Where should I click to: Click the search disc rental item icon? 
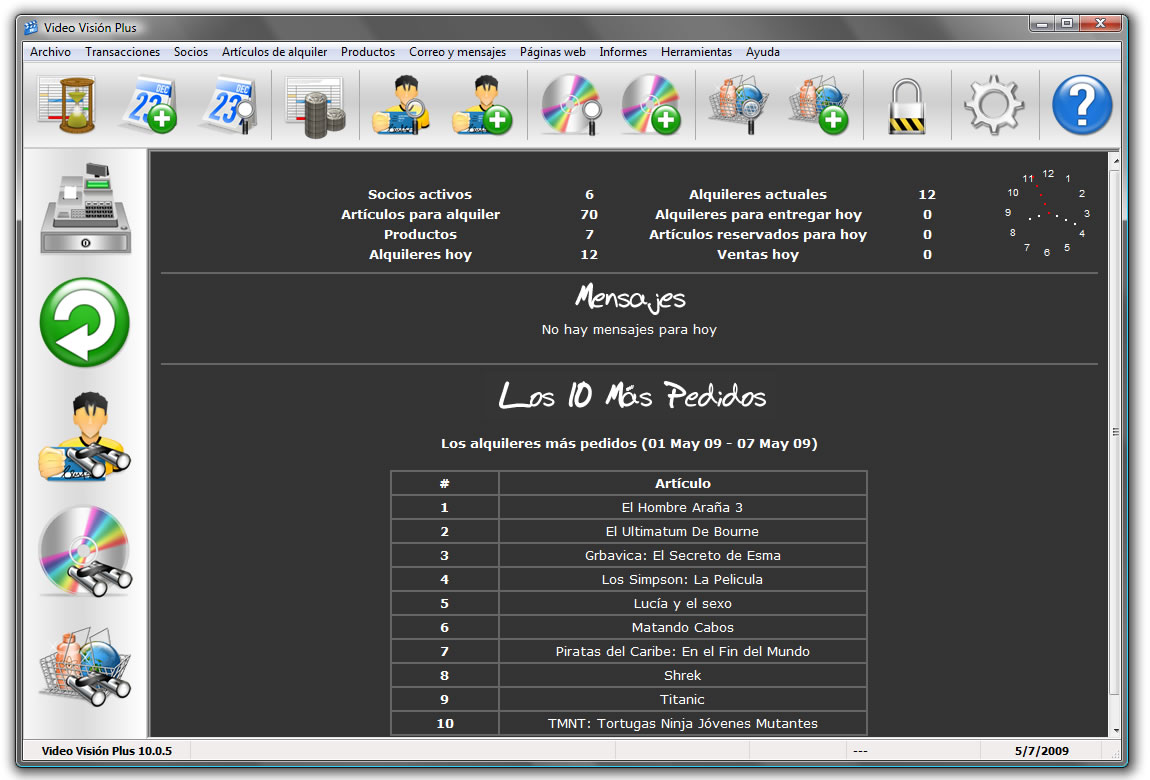[571, 106]
